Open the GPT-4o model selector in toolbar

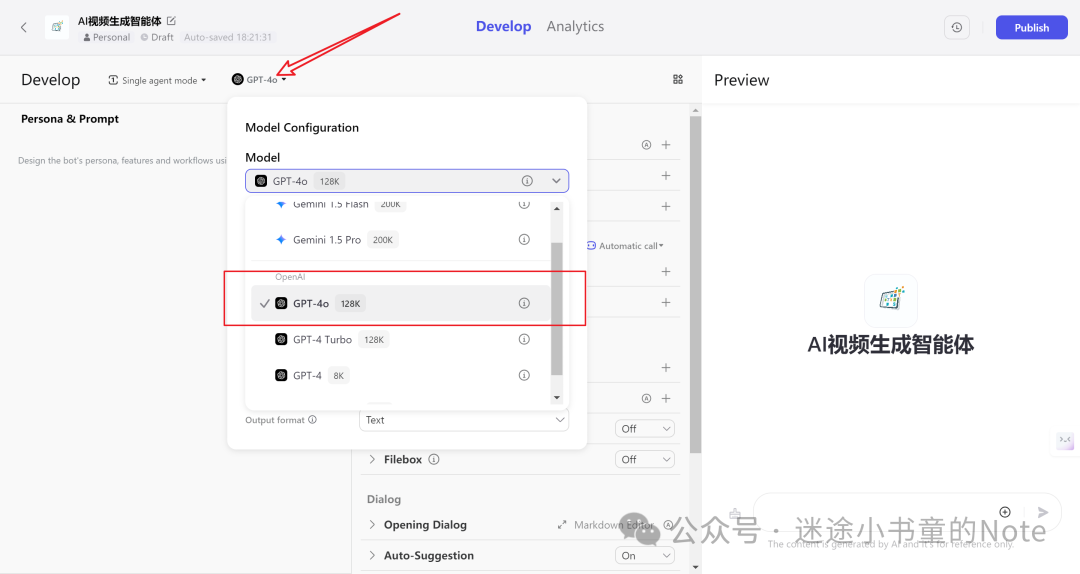tap(259, 79)
